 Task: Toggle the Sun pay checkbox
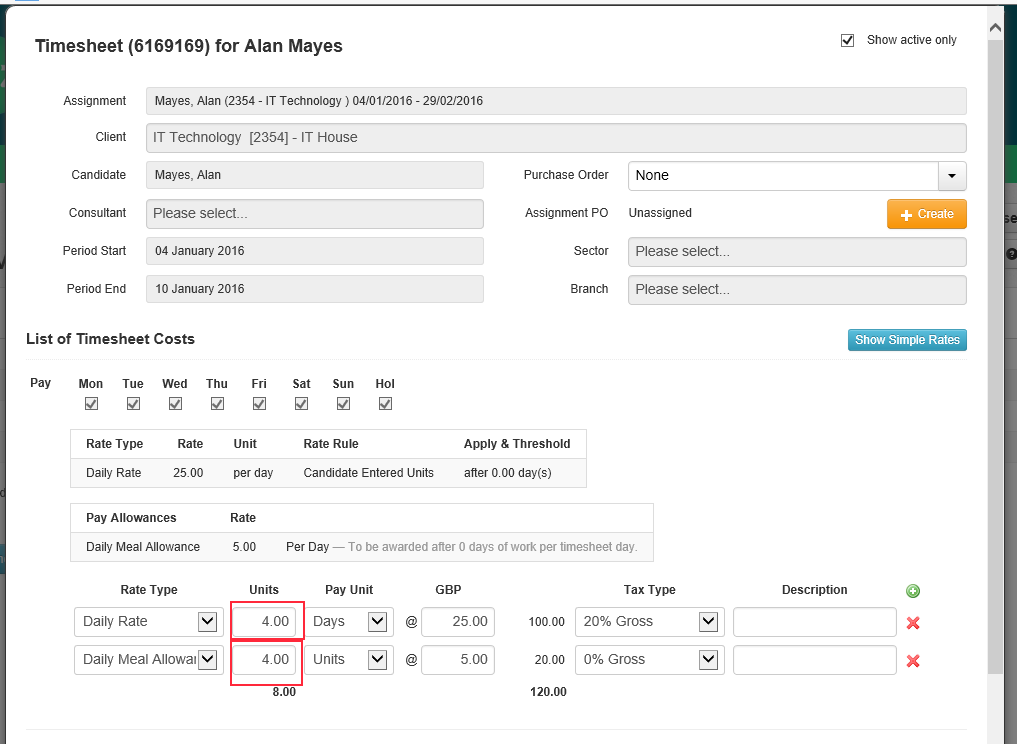coord(343,404)
